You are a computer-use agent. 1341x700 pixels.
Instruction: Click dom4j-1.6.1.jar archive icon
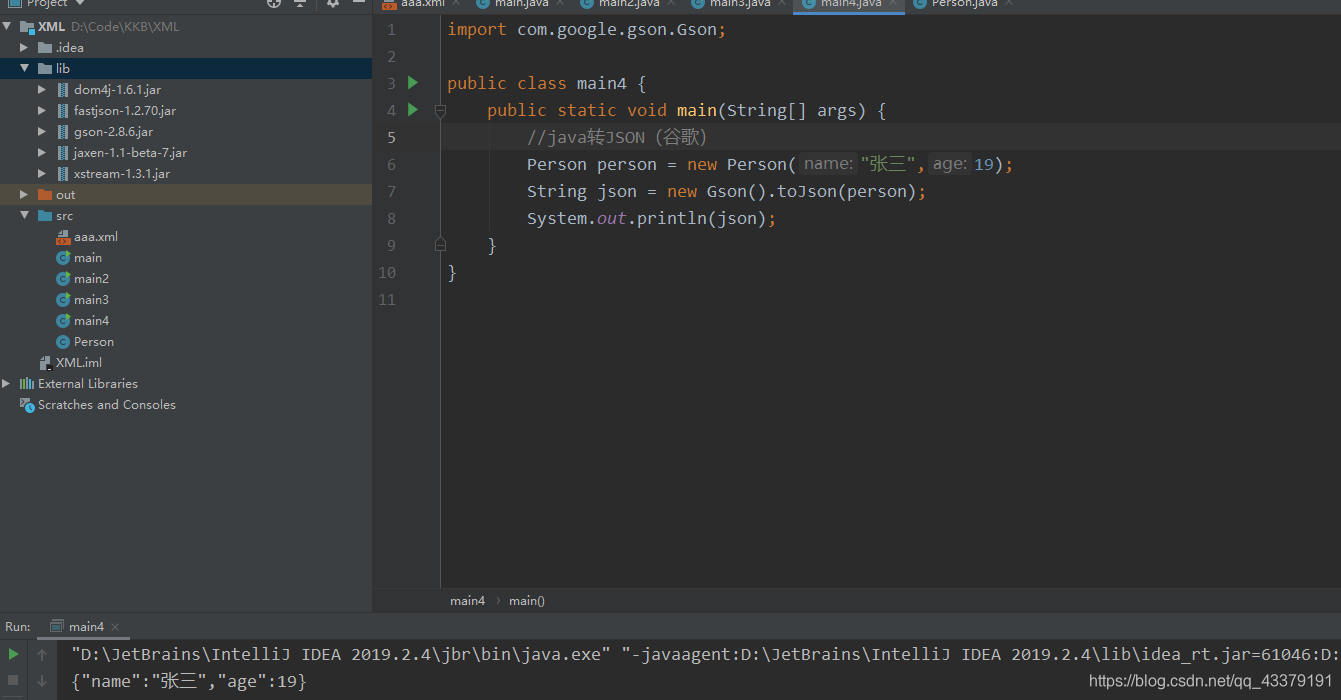(x=63, y=90)
